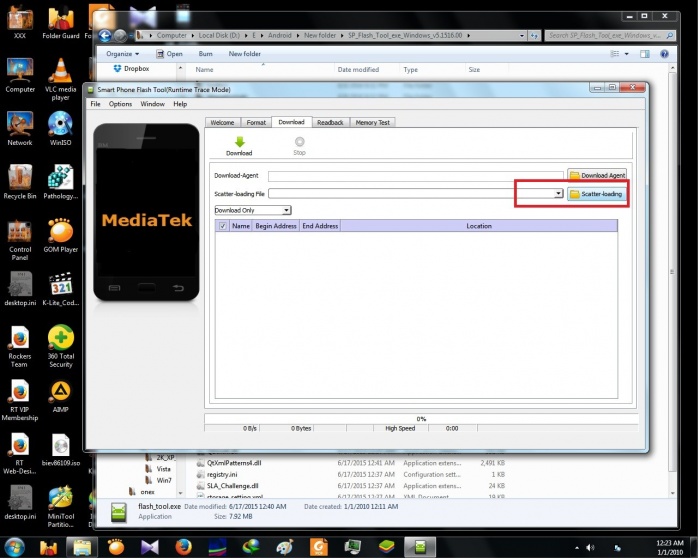Click the Windows Start orb
This screenshot has height=559, width=700.
pos(14,547)
